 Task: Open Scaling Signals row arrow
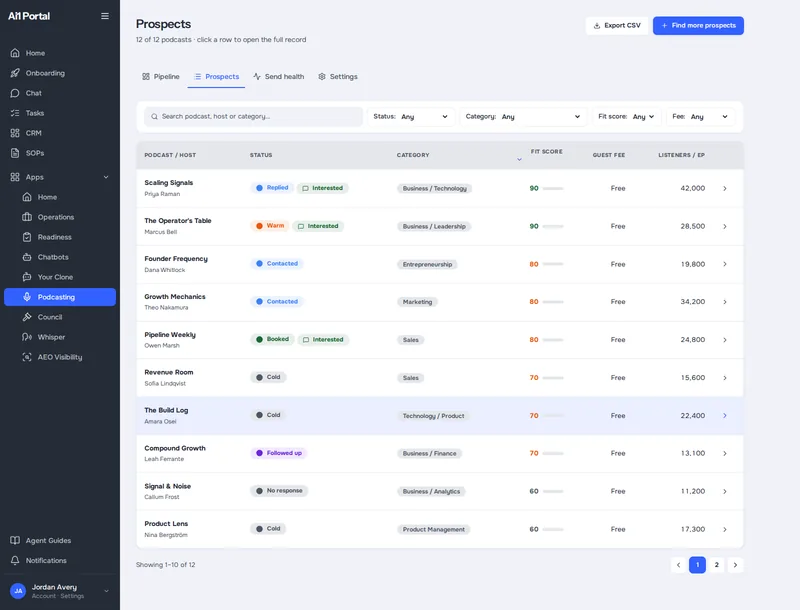[x=724, y=189]
